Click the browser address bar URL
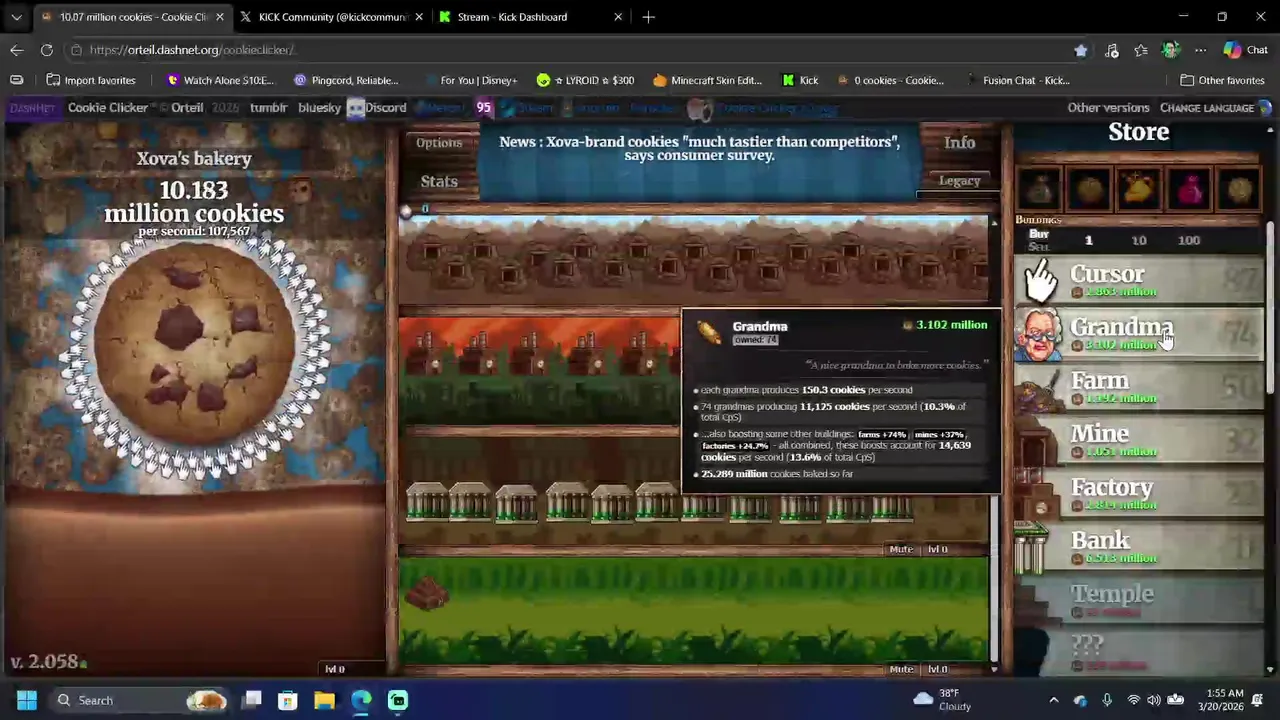The image size is (1280, 720). [x=191, y=50]
